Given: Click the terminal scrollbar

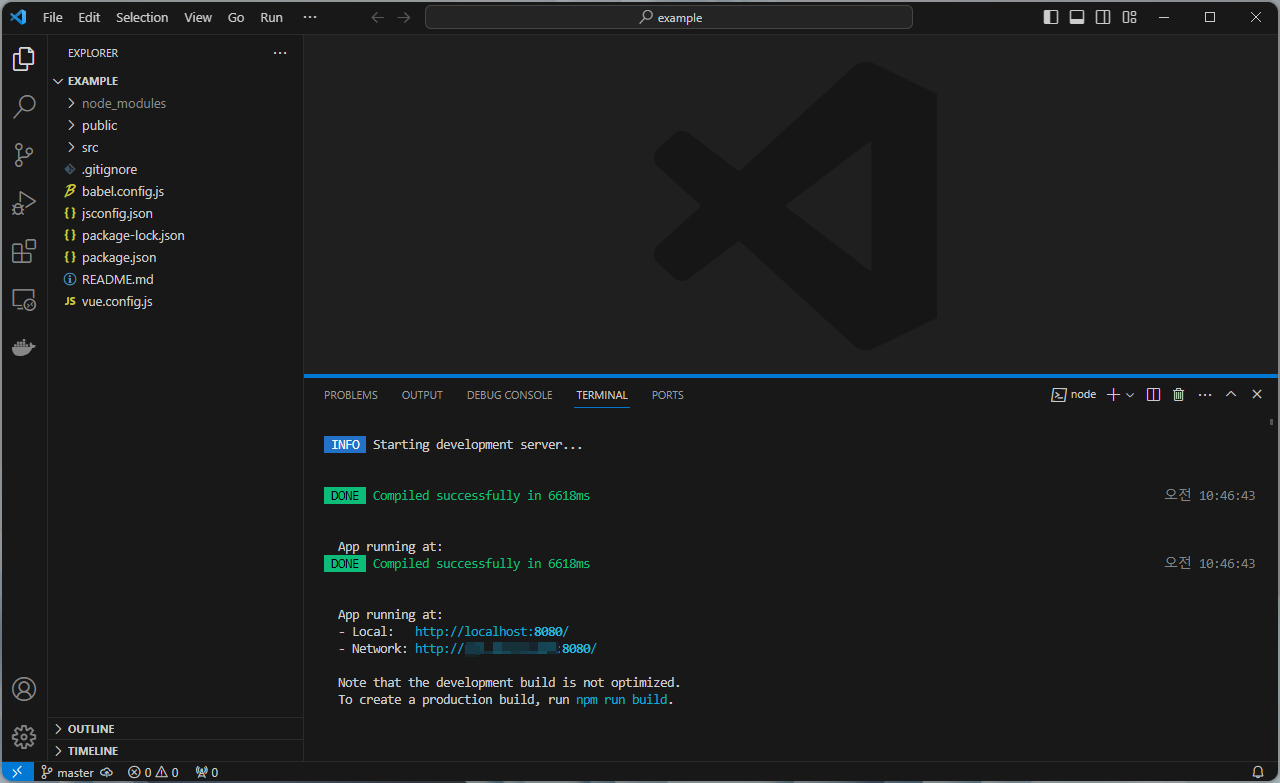Looking at the screenshot, I should tap(1272, 422).
